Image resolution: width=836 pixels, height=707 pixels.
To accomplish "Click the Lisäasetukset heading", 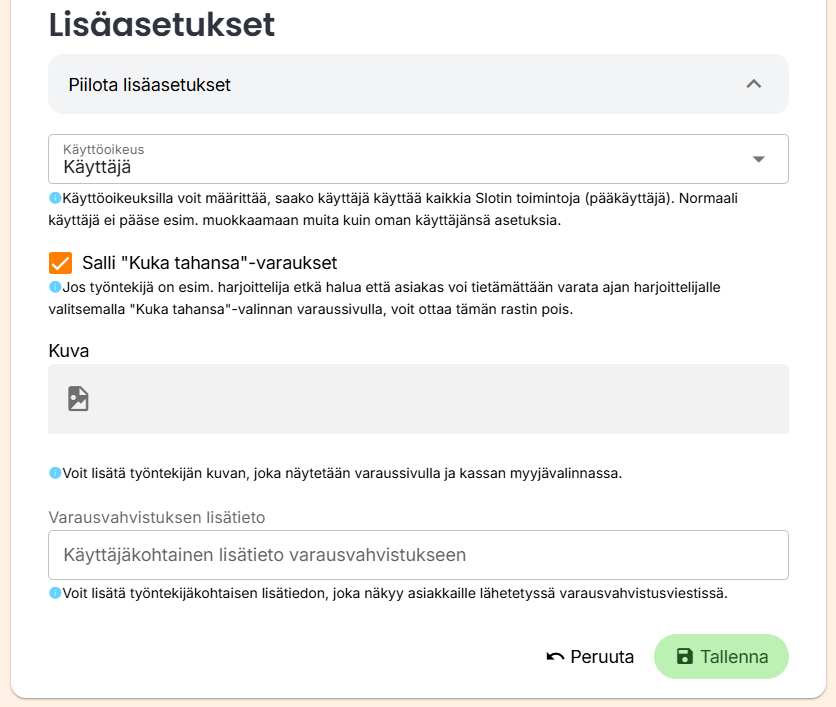I will (x=162, y=25).
